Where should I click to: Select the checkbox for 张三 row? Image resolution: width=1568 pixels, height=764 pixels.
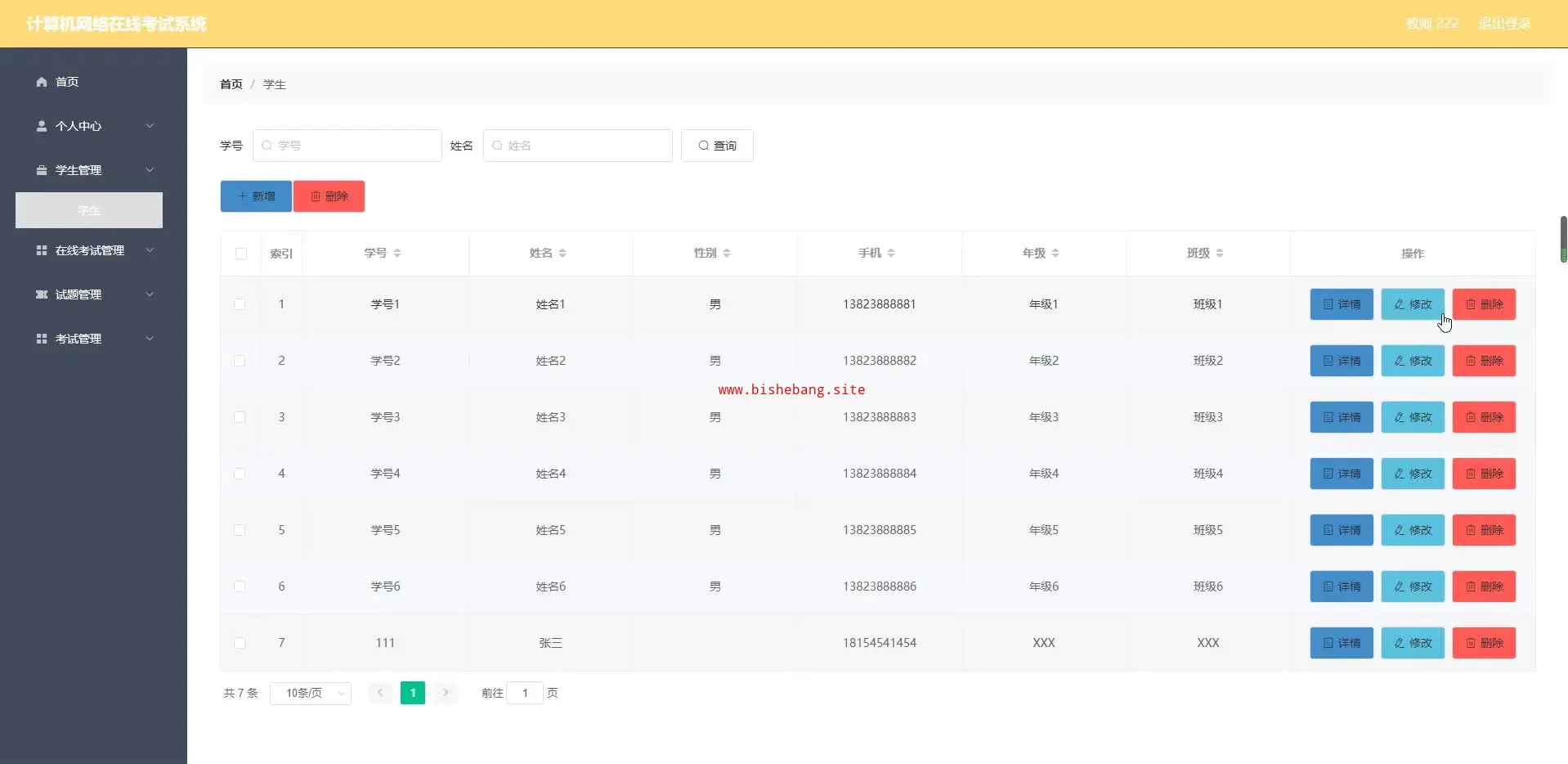(240, 643)
